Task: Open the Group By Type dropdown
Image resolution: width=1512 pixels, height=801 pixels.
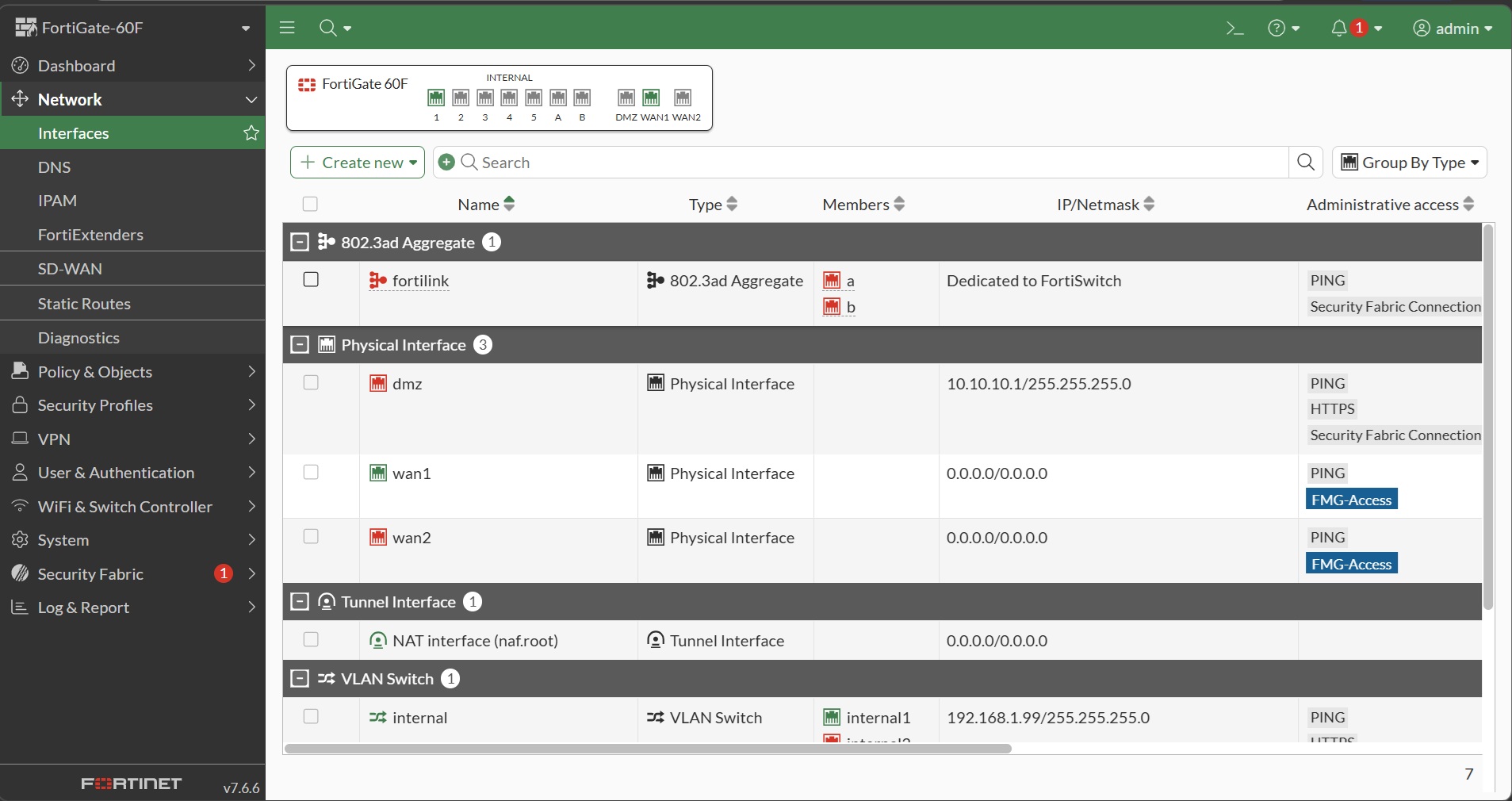Action: (1409, 163)
